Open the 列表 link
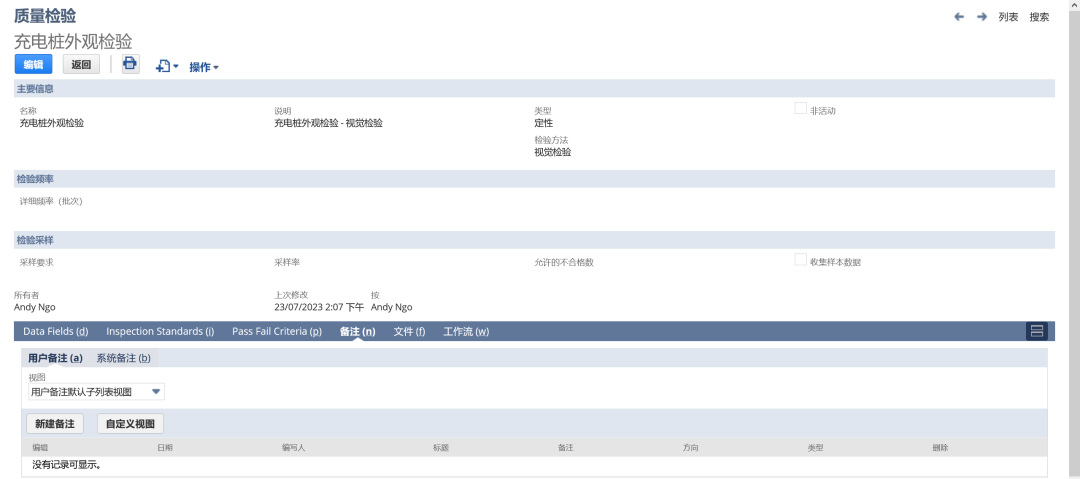This screenshot has height=479, width=1080. pyautogui.click(x=1008, y=17)
